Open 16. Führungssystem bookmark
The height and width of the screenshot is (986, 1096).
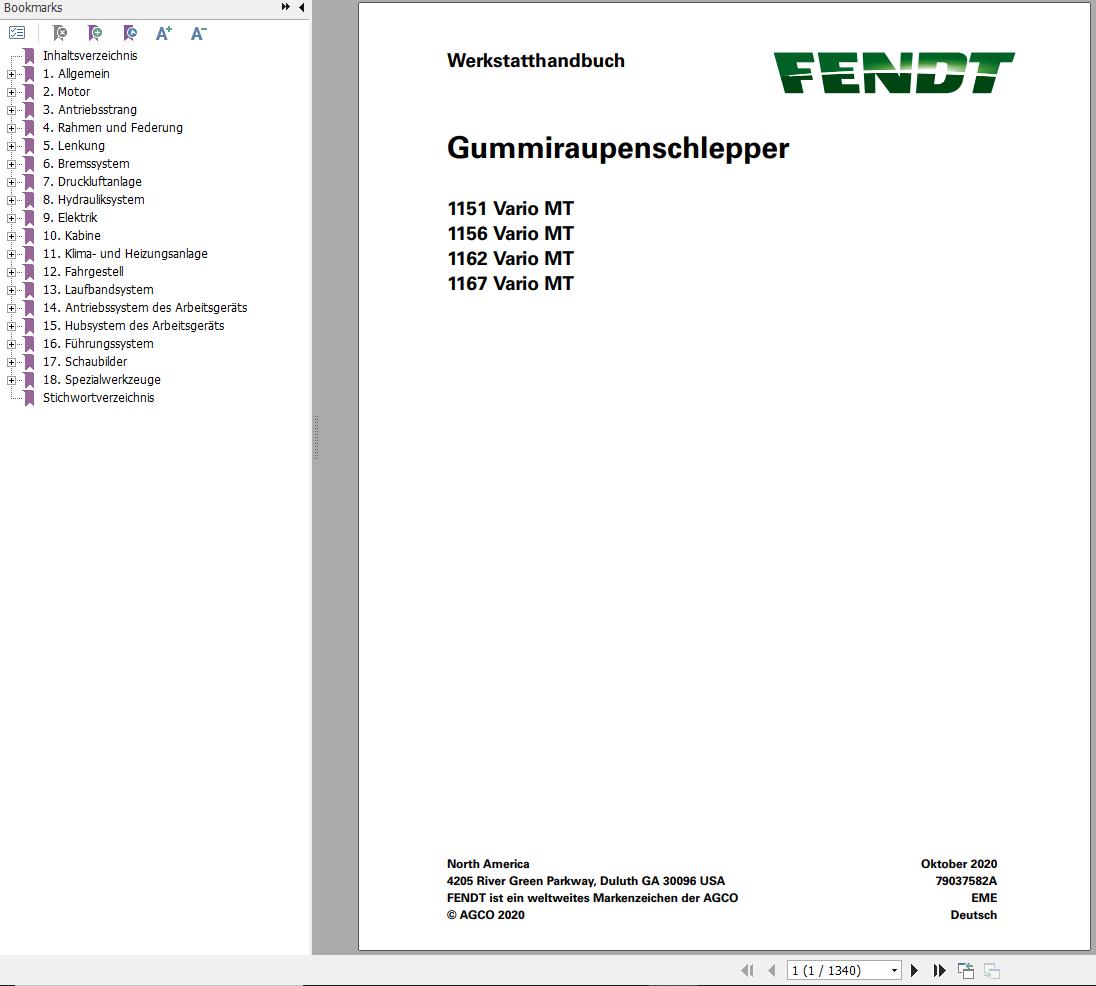tap(98, 344)
